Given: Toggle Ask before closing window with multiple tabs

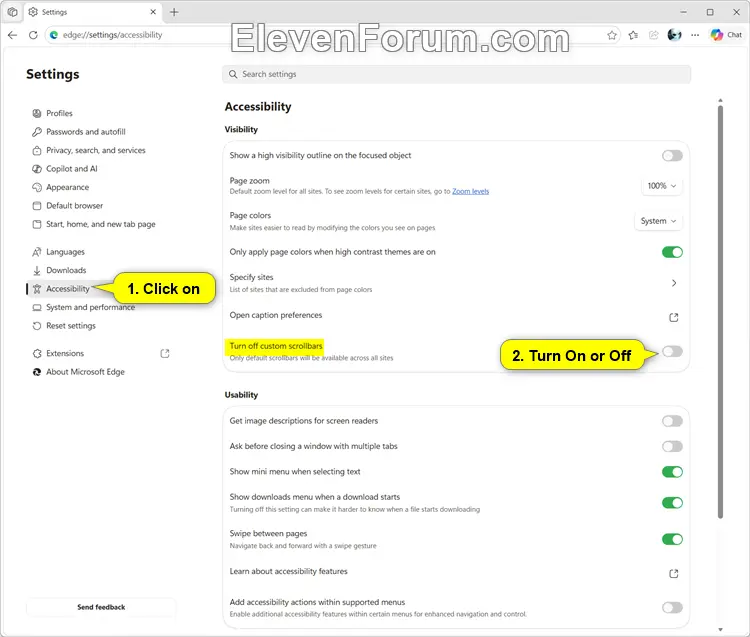Looking at the screenshot, I should 672,447.
